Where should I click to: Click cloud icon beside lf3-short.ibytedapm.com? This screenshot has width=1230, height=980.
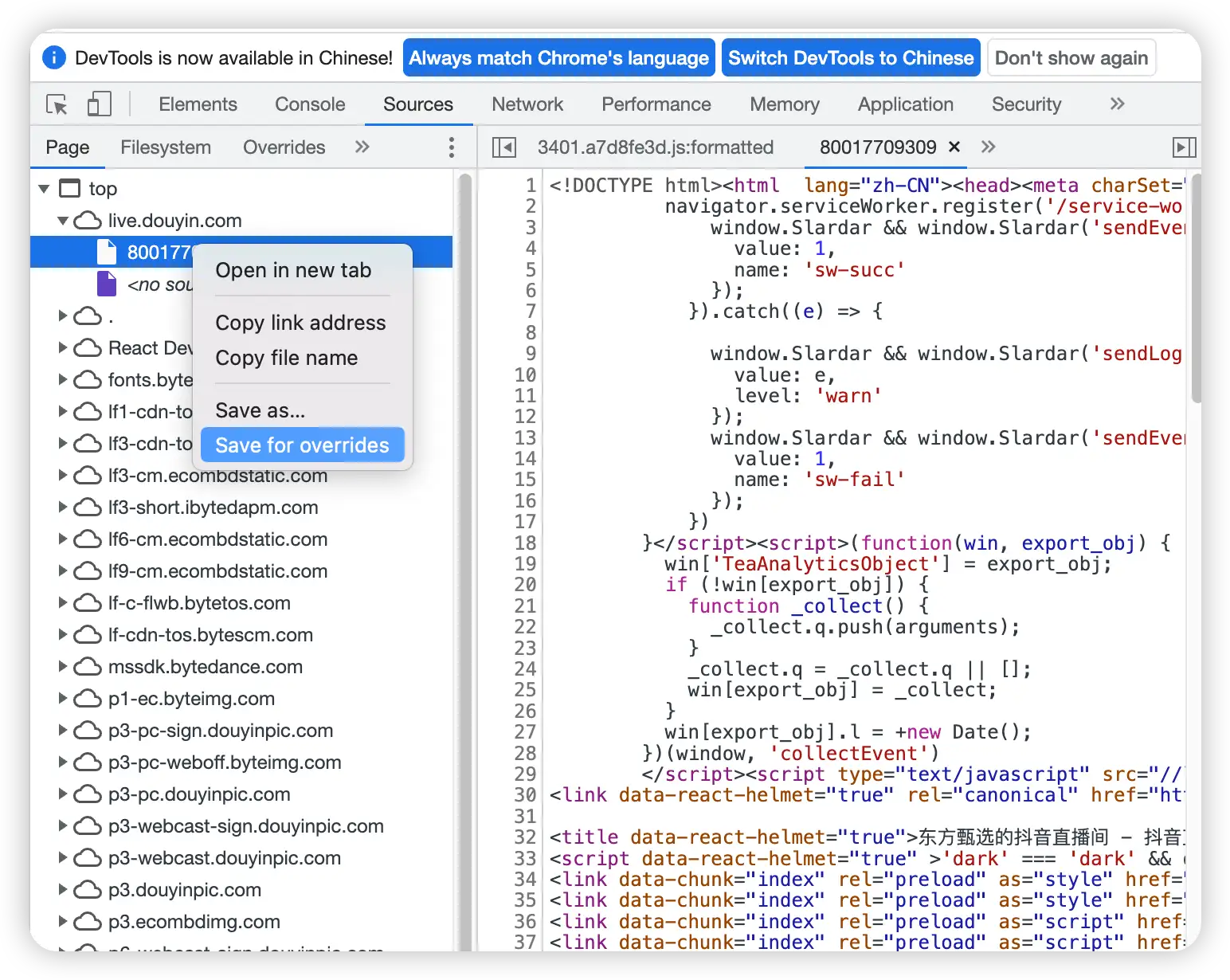click(88, 508)
